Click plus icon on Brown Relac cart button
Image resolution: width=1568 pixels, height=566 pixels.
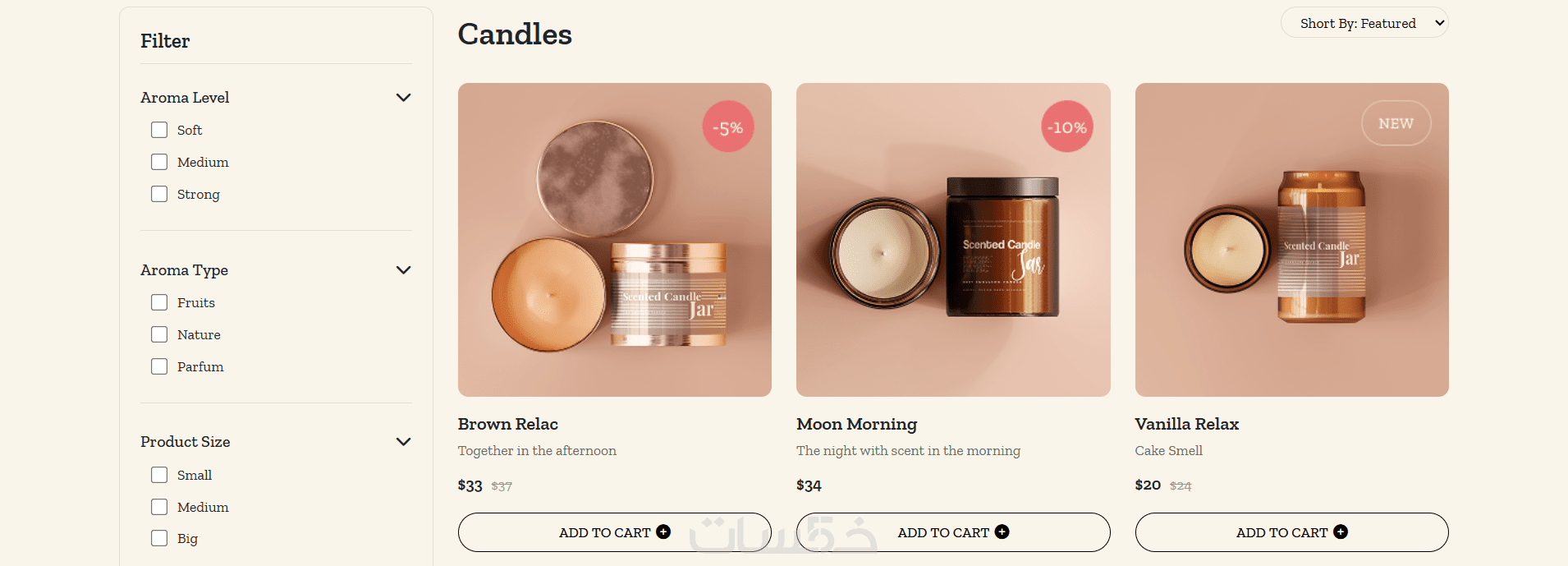click(663, 531)
